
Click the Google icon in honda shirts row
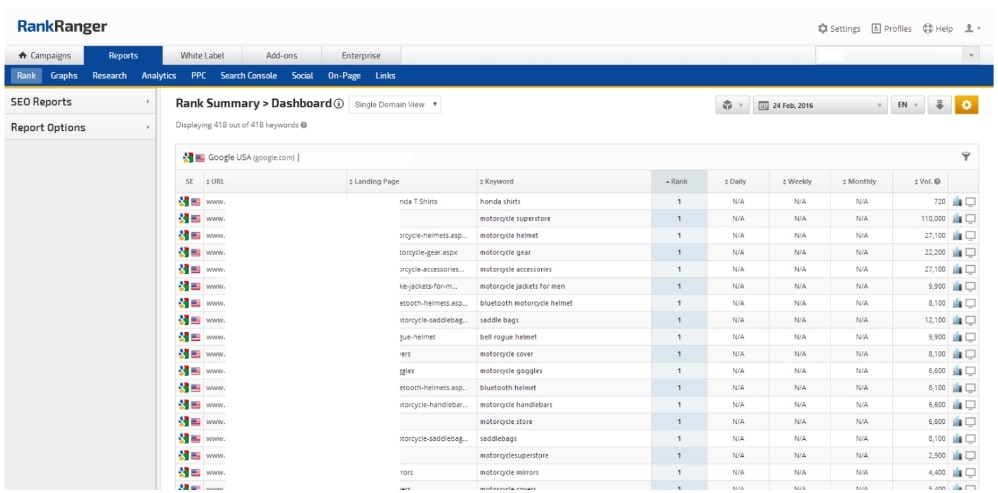click(x=184, y=201)
